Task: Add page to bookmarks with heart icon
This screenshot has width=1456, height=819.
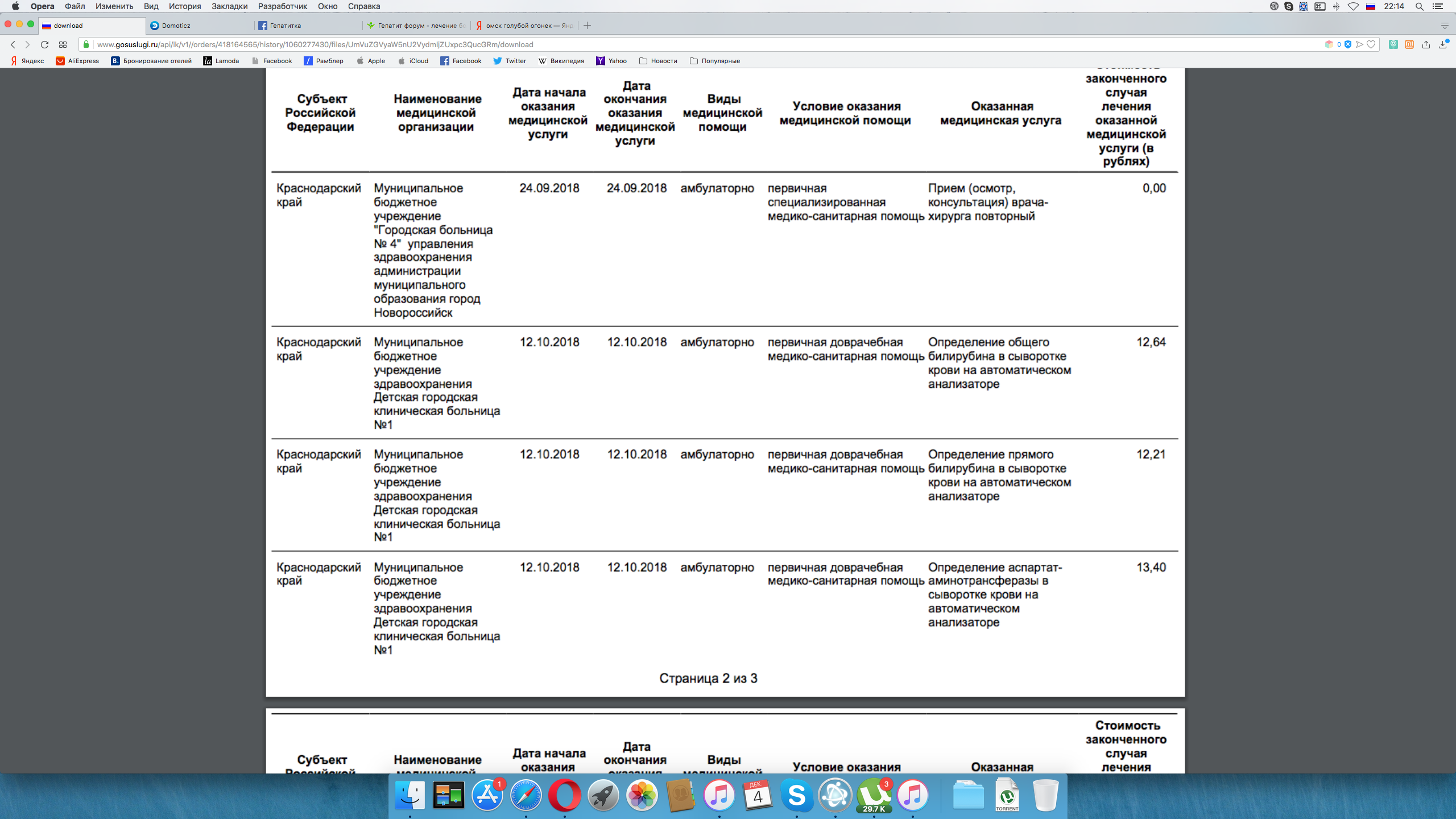Action: coord(1371,44)
